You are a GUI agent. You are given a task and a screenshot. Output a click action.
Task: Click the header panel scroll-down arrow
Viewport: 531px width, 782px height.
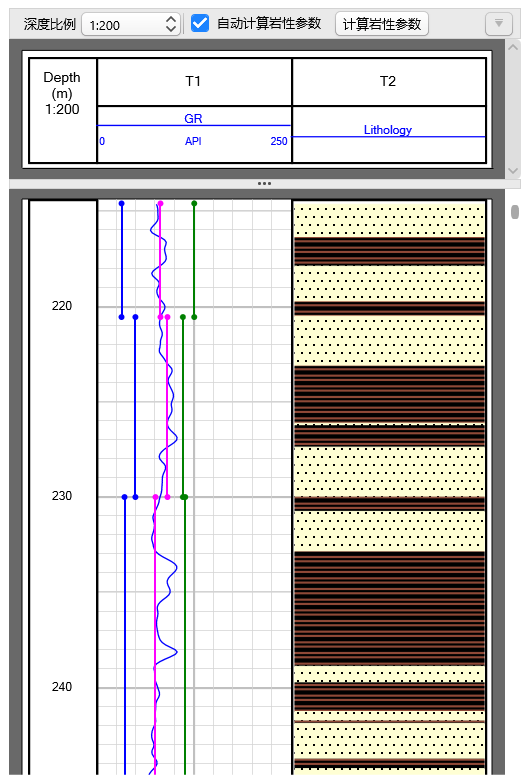pos(513,171)
